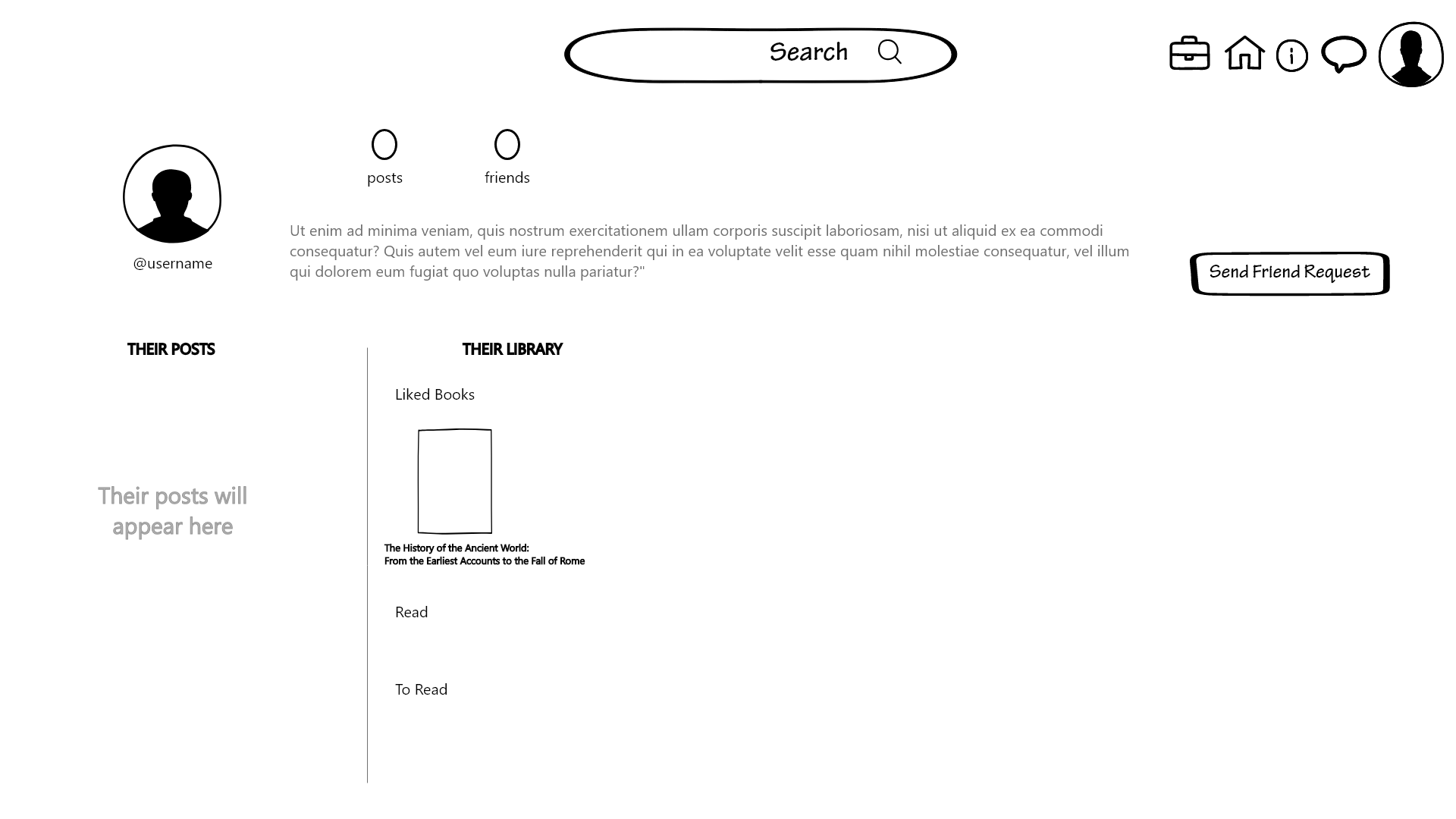Click the @username profile link
Viewport: 1456px width, 819px height.
pyautogui.click(x=173, y=262)
